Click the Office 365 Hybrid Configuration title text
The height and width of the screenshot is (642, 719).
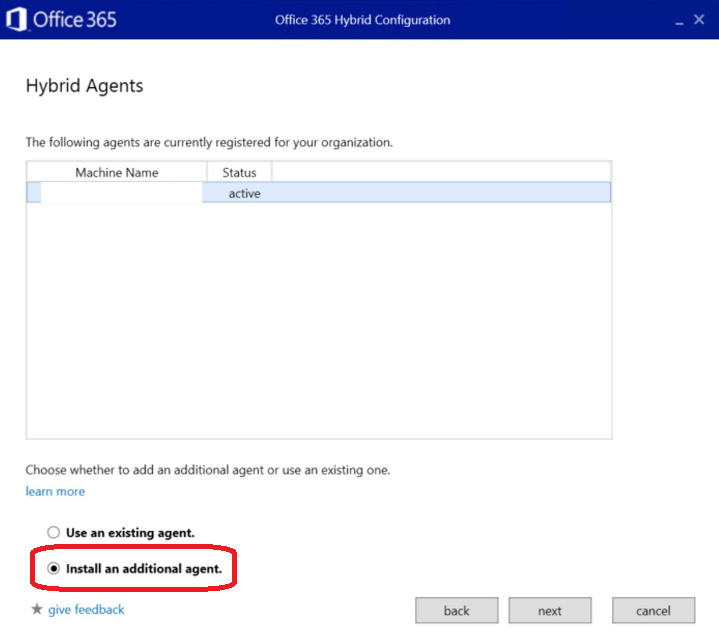tap(362, 20)
